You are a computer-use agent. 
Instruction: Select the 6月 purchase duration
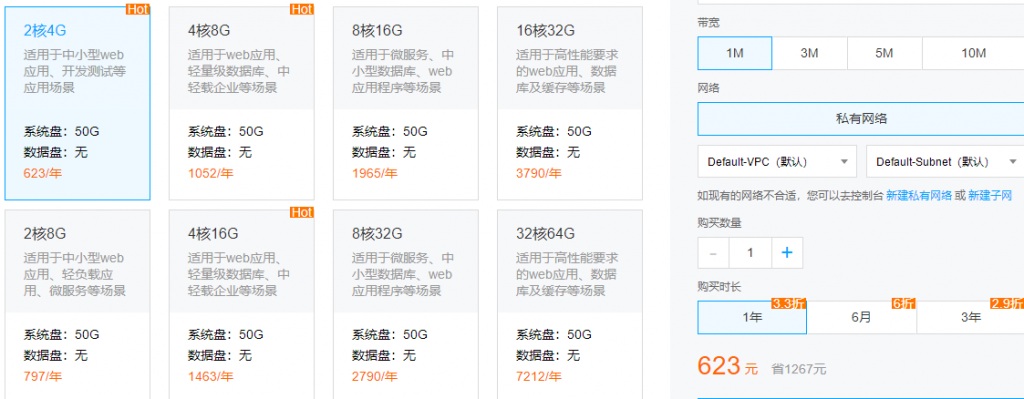861,317
